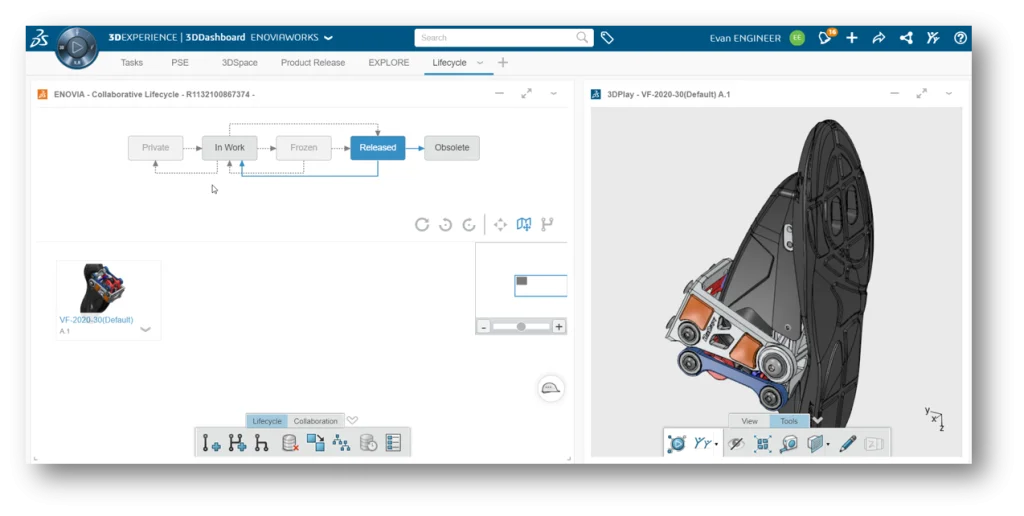
Task: Click the minimap zoom slider handle
Action: 521,327
